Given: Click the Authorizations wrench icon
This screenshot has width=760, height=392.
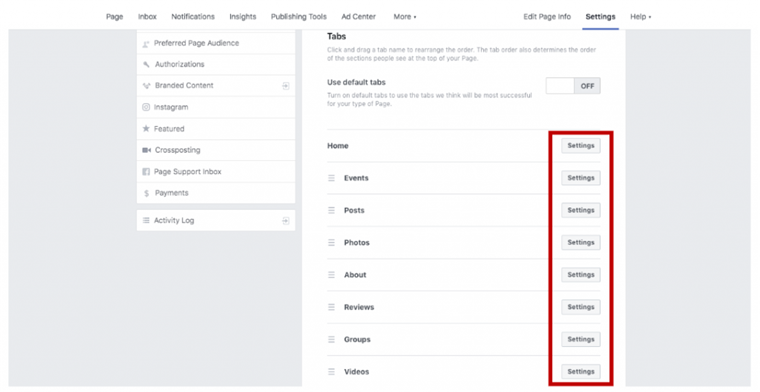Looking at the screenshot, I should [146, 64].
